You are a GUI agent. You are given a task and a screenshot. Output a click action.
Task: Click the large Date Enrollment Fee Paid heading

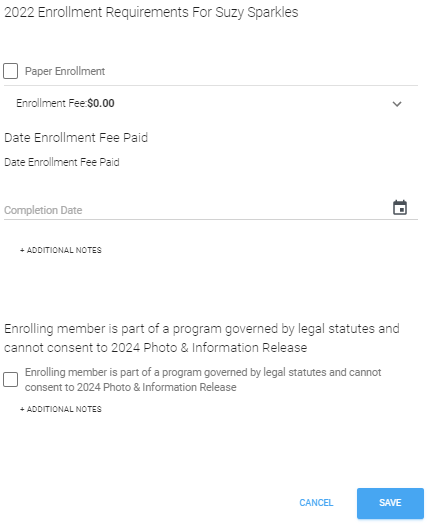point(76,138)
